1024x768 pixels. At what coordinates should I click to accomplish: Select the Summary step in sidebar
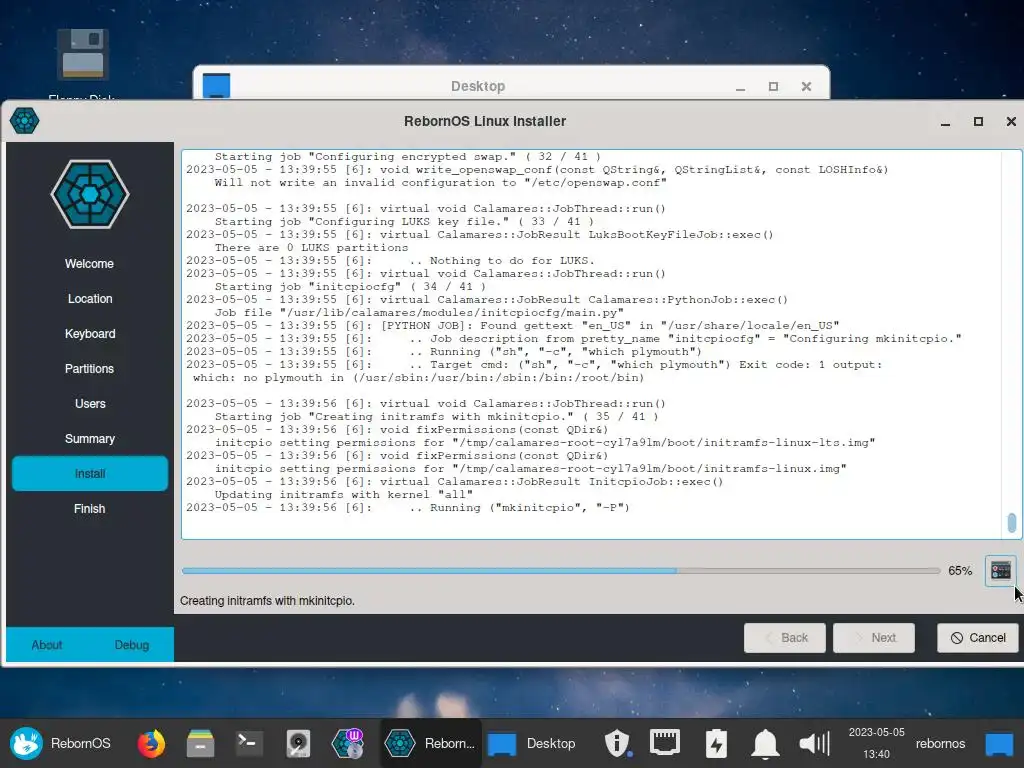pyautogui.click(x=89, y=439)
